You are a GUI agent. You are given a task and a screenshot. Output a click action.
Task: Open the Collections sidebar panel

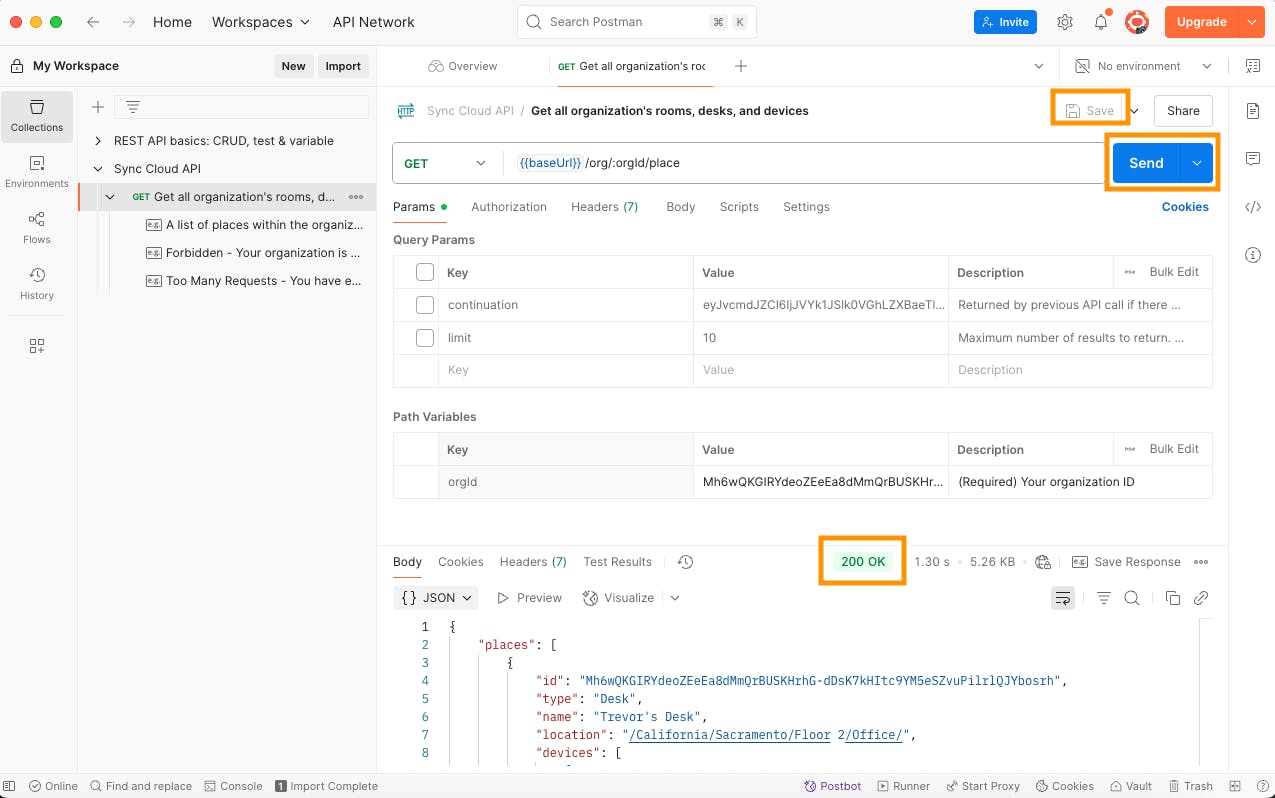coord(37,116)
